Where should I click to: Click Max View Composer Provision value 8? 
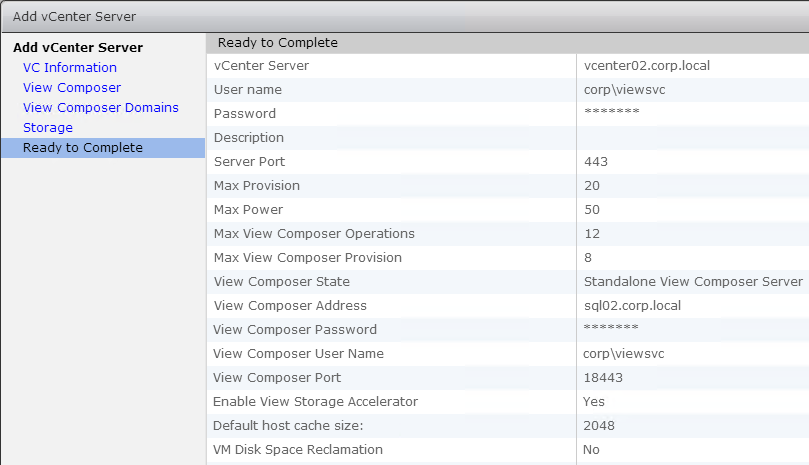tap(588, 258)
